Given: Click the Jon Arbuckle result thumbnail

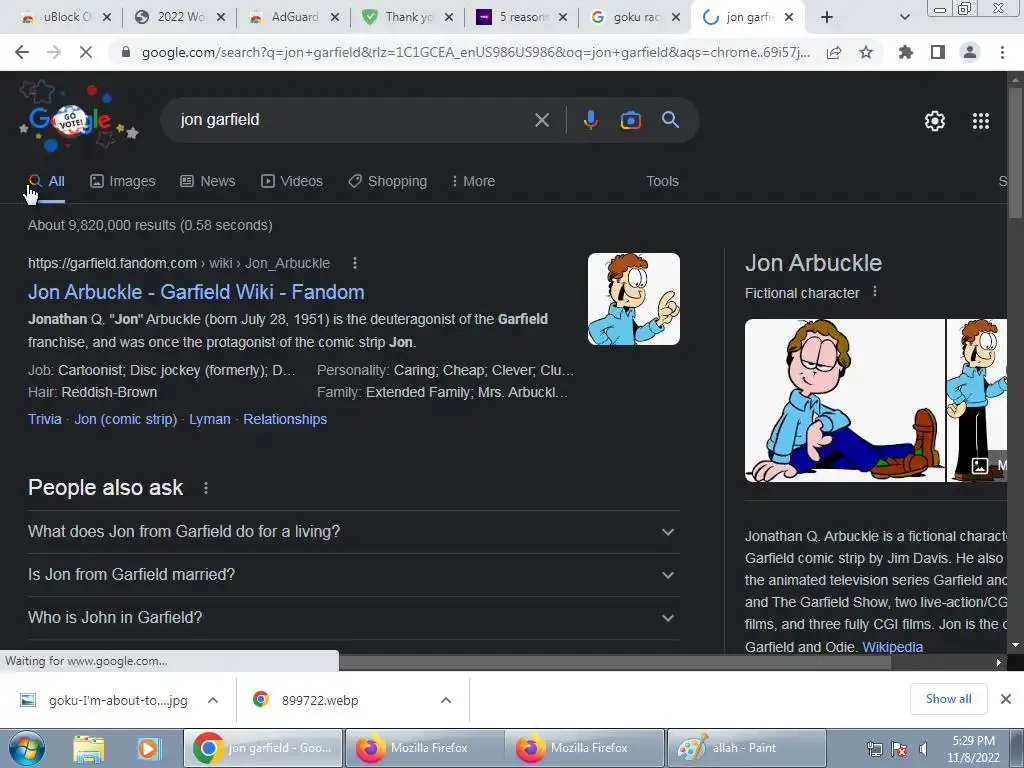Looking at the screenshot, I should click(633, 299).
